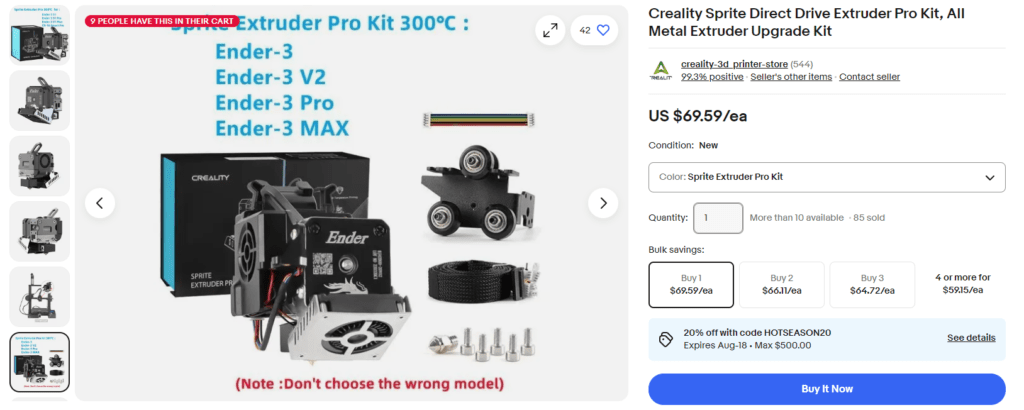1024x410 pixels.
Task: Select the first product thumbnail image
Action: [x=39, y=35]
